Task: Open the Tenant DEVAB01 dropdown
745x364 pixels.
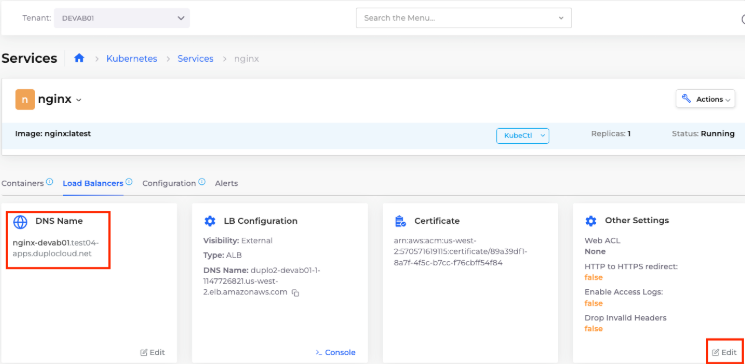Action: coord(122,18)
